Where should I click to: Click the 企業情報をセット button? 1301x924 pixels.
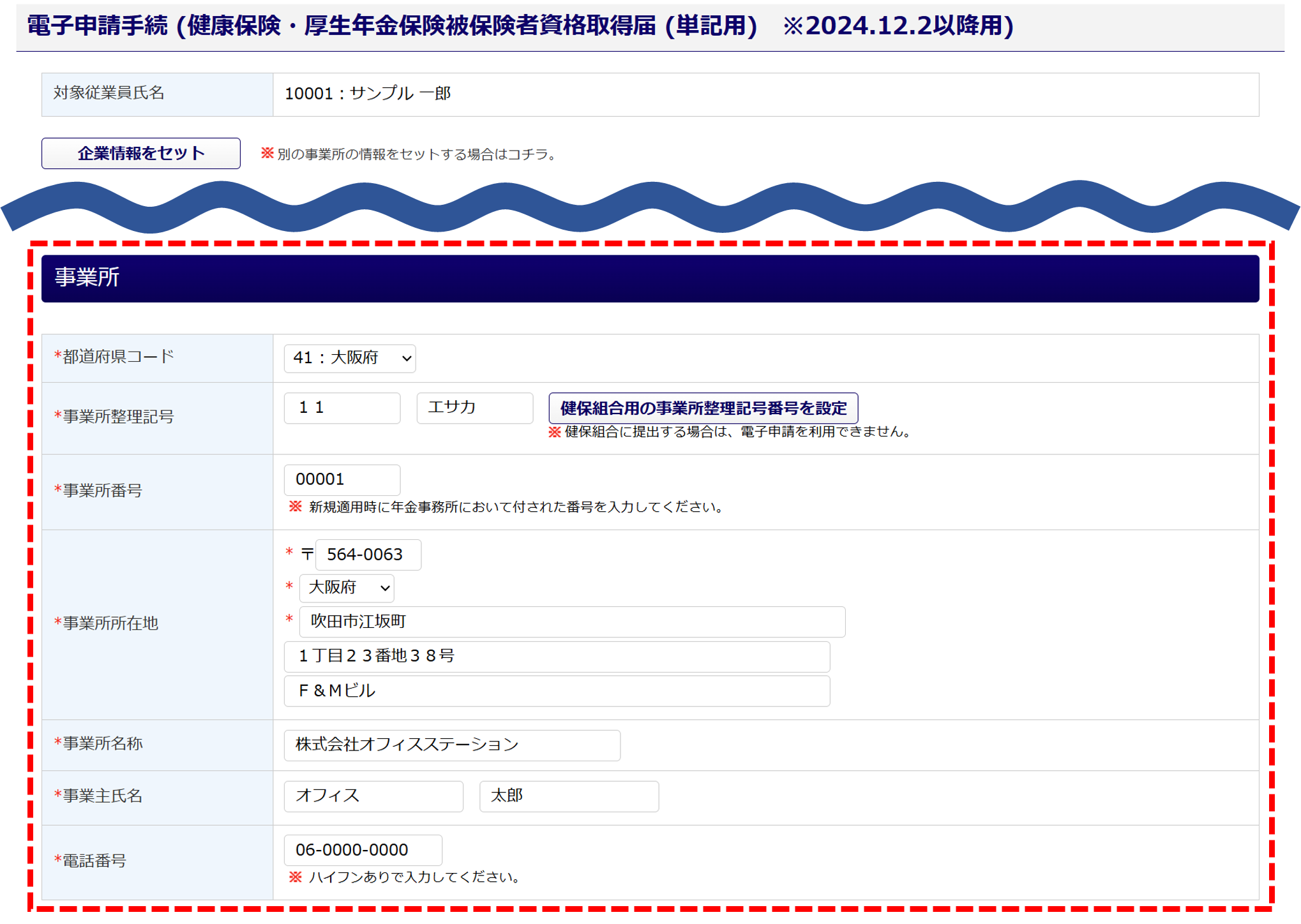click(x=140, y=153)
